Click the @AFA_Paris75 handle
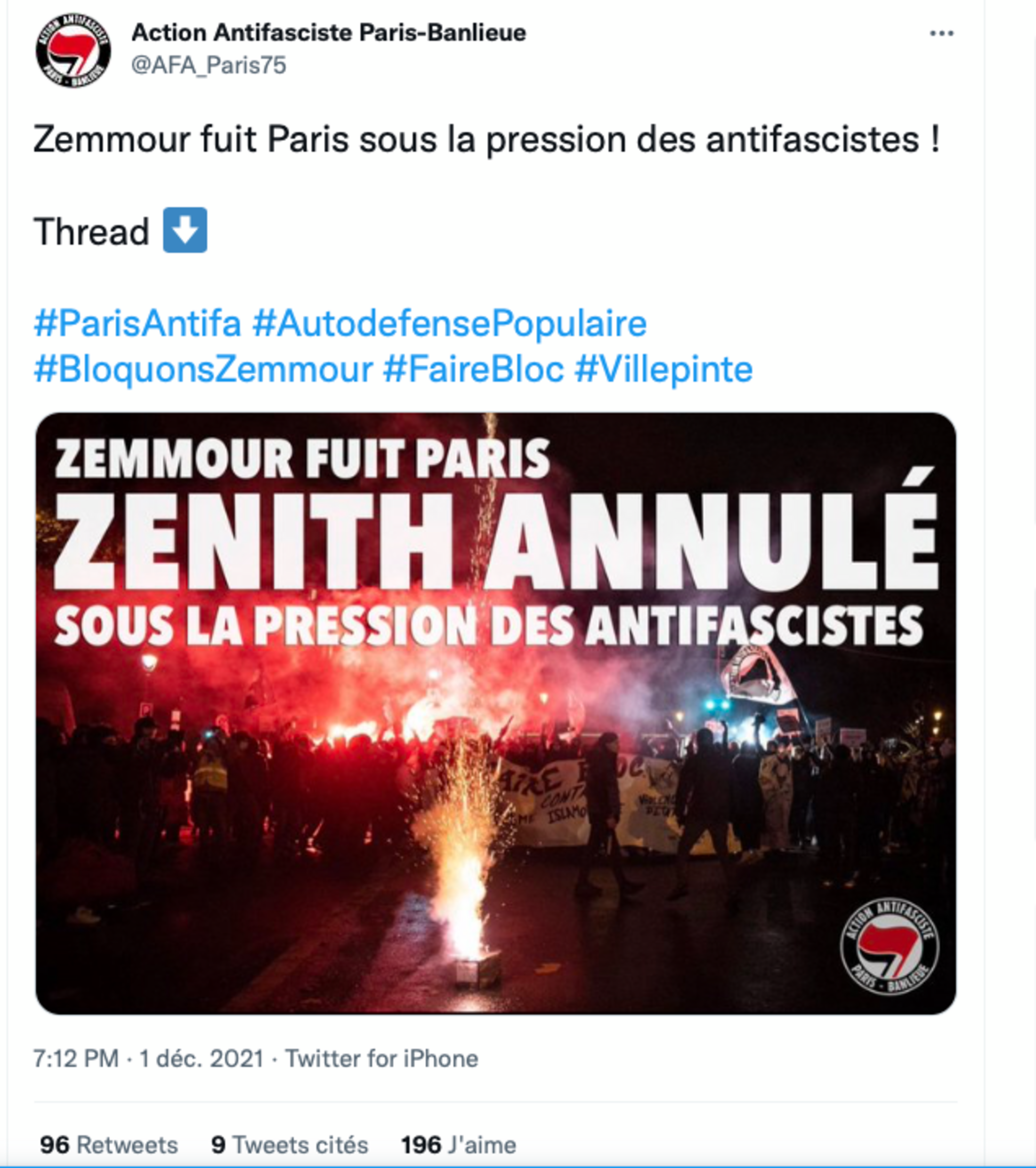Image resolution: width=1036 pixels, height=1168 pixels. (x=209, y=65)
